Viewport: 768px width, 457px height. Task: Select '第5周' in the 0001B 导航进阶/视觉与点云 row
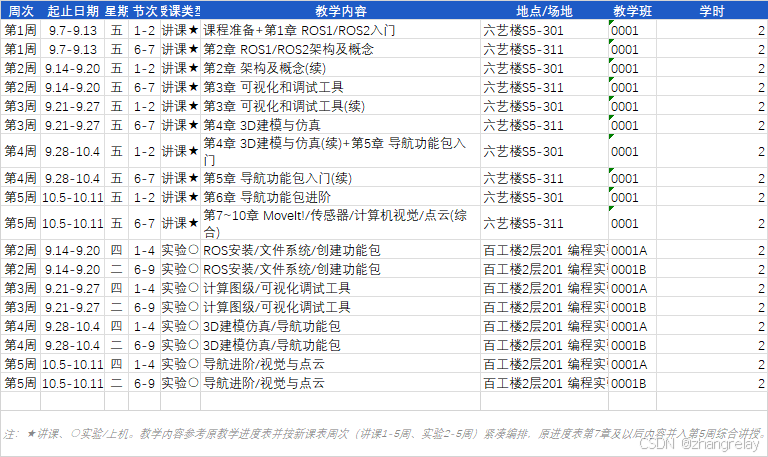coord(21,383)
